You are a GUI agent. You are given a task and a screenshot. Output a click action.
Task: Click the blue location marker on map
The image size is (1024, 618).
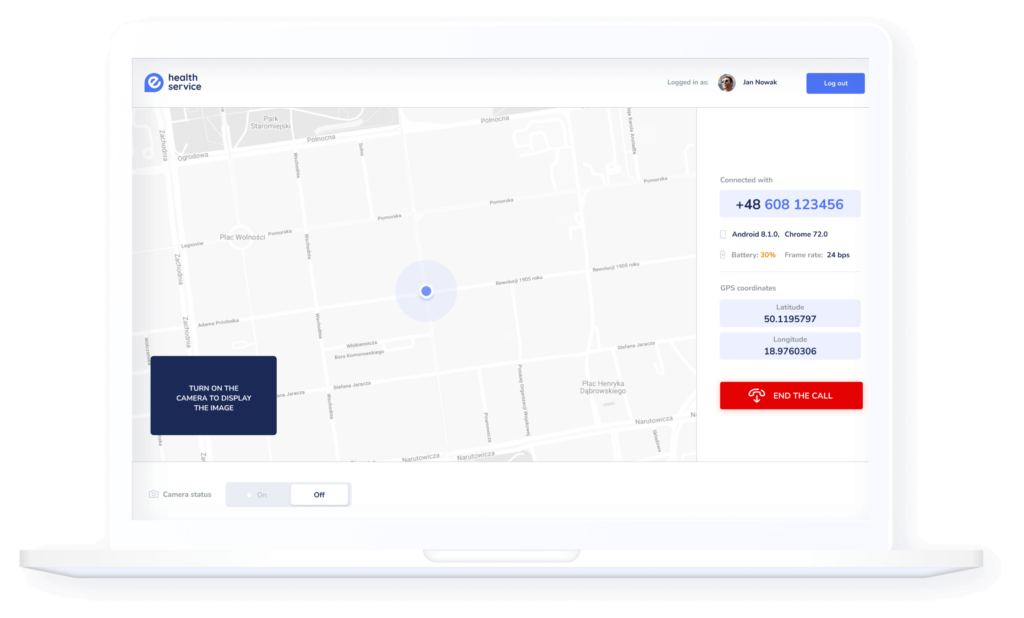pos(426,291)
